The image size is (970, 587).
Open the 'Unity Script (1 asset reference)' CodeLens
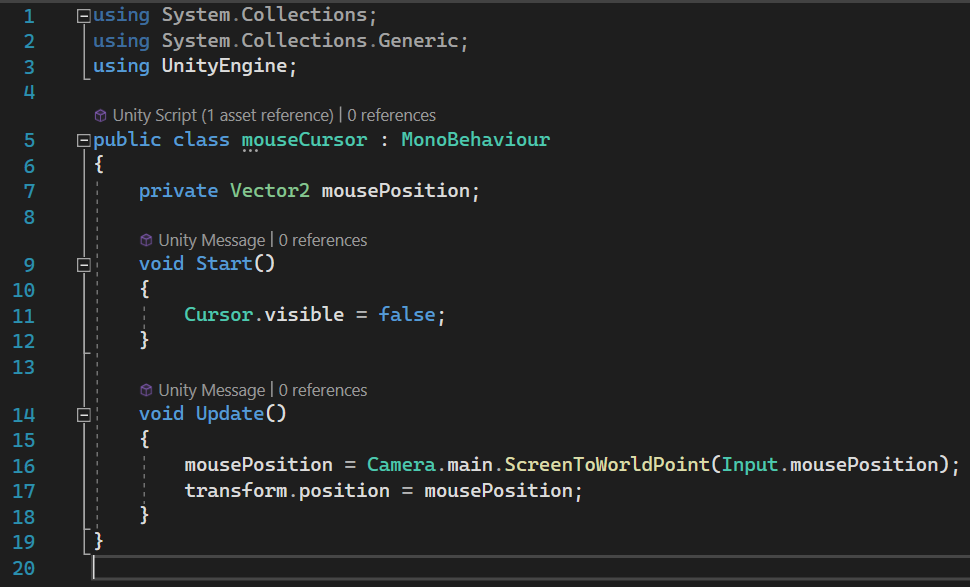coord(222,116)
